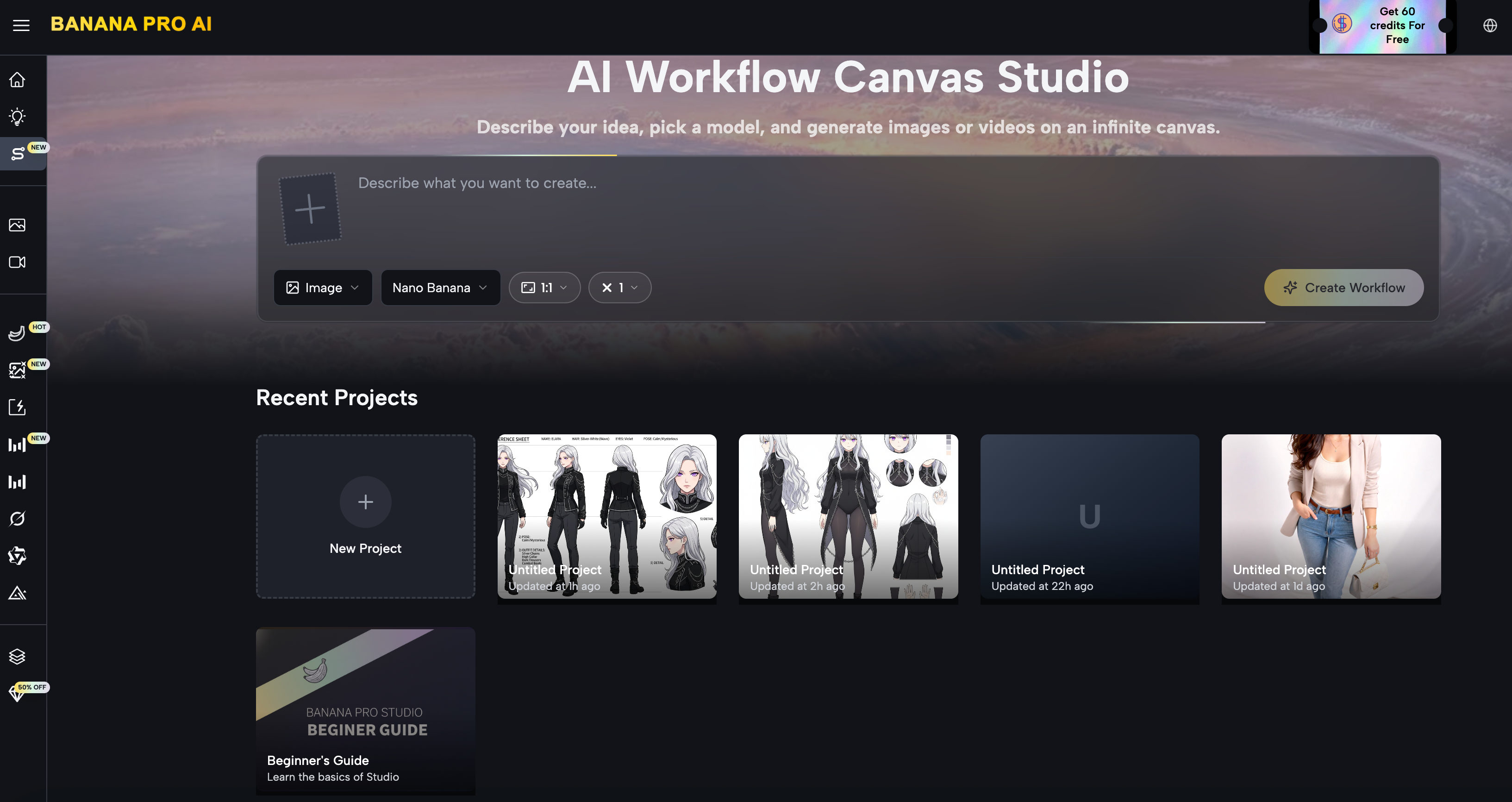1512x802 pixels.
Task: Click the globe language icon
Action: [x=1490, y=25]
